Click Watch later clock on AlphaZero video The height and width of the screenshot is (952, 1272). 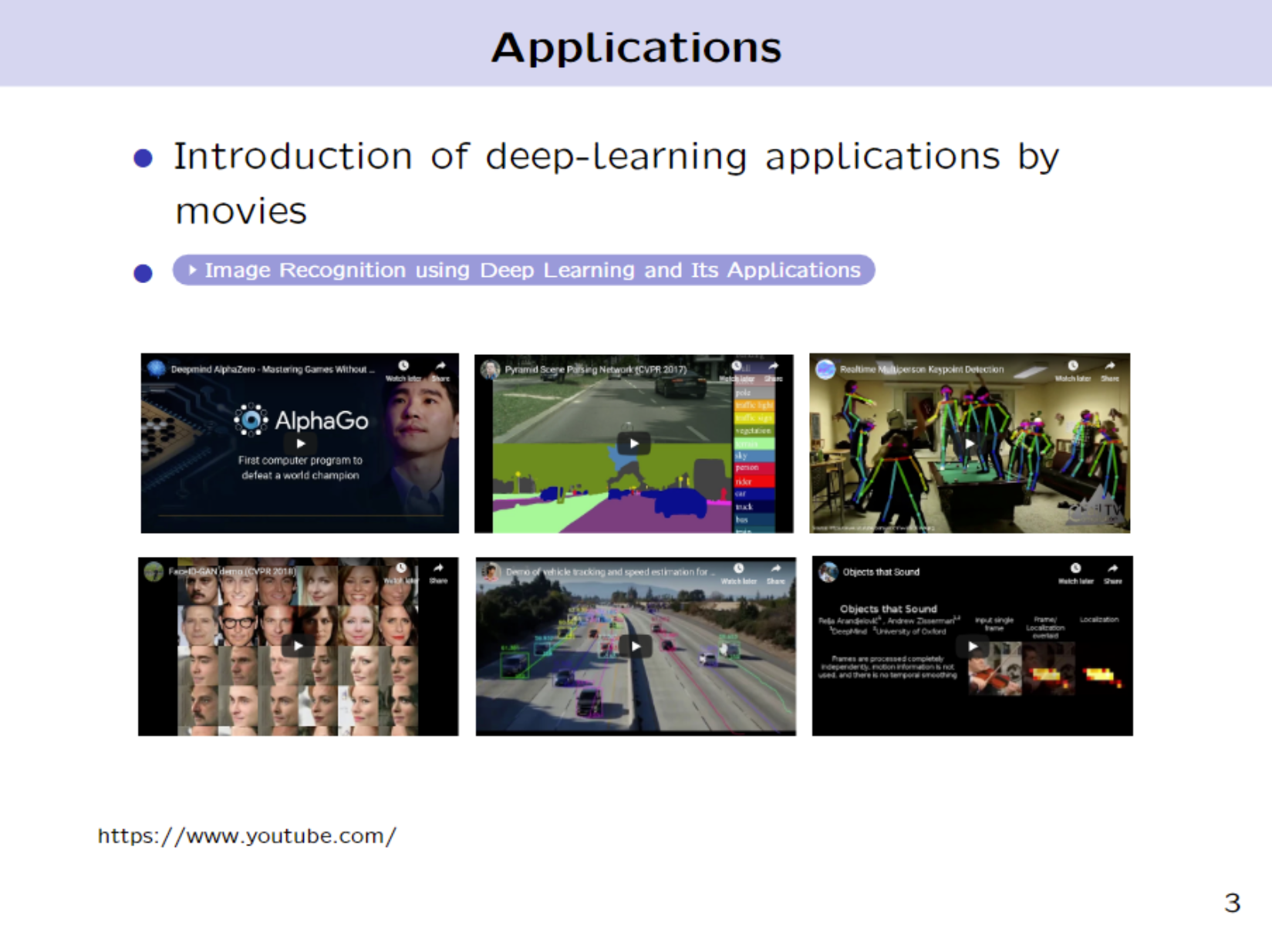coord(403,366)
